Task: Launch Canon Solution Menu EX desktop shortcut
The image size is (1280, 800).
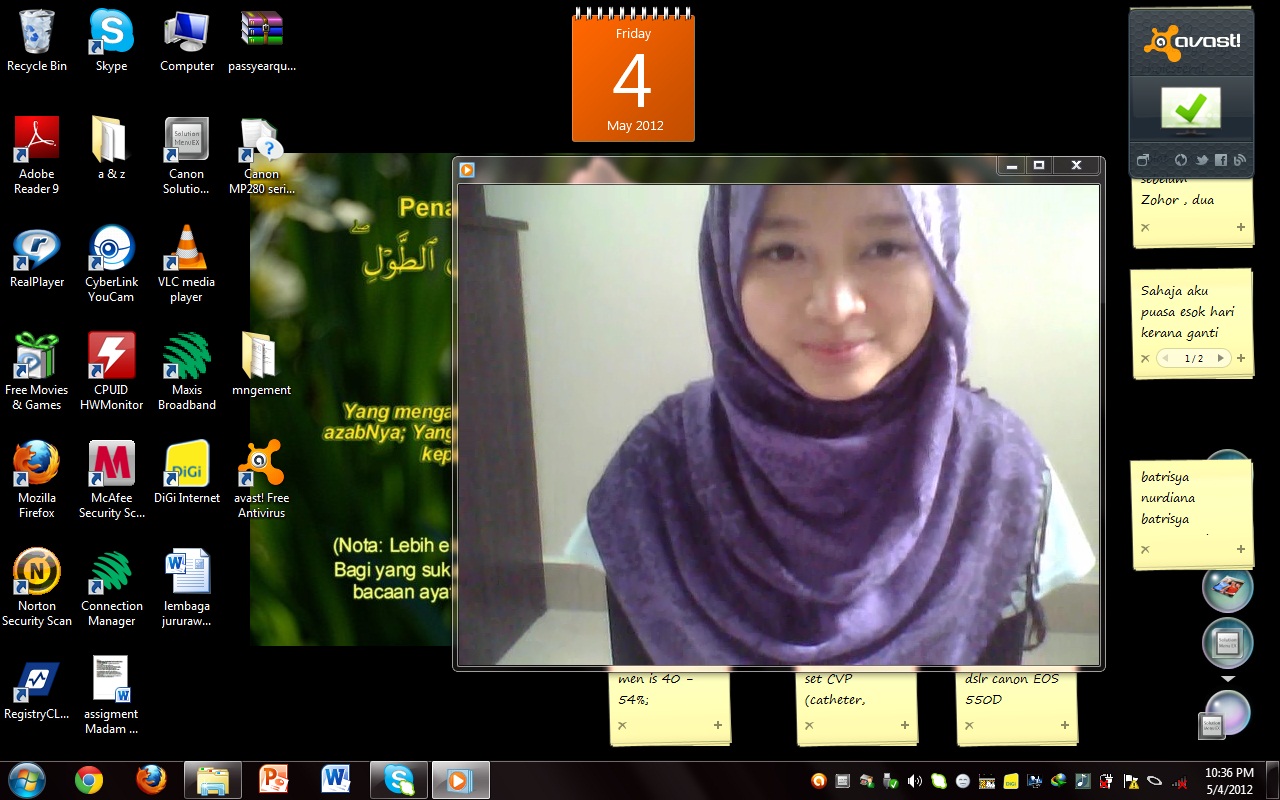Action: (x=187, y=155)
